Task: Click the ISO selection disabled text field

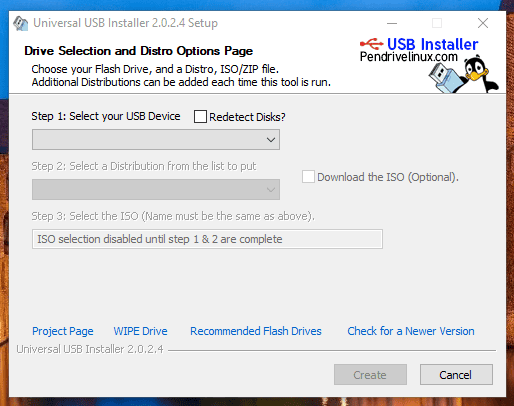Action: [207, 239]
